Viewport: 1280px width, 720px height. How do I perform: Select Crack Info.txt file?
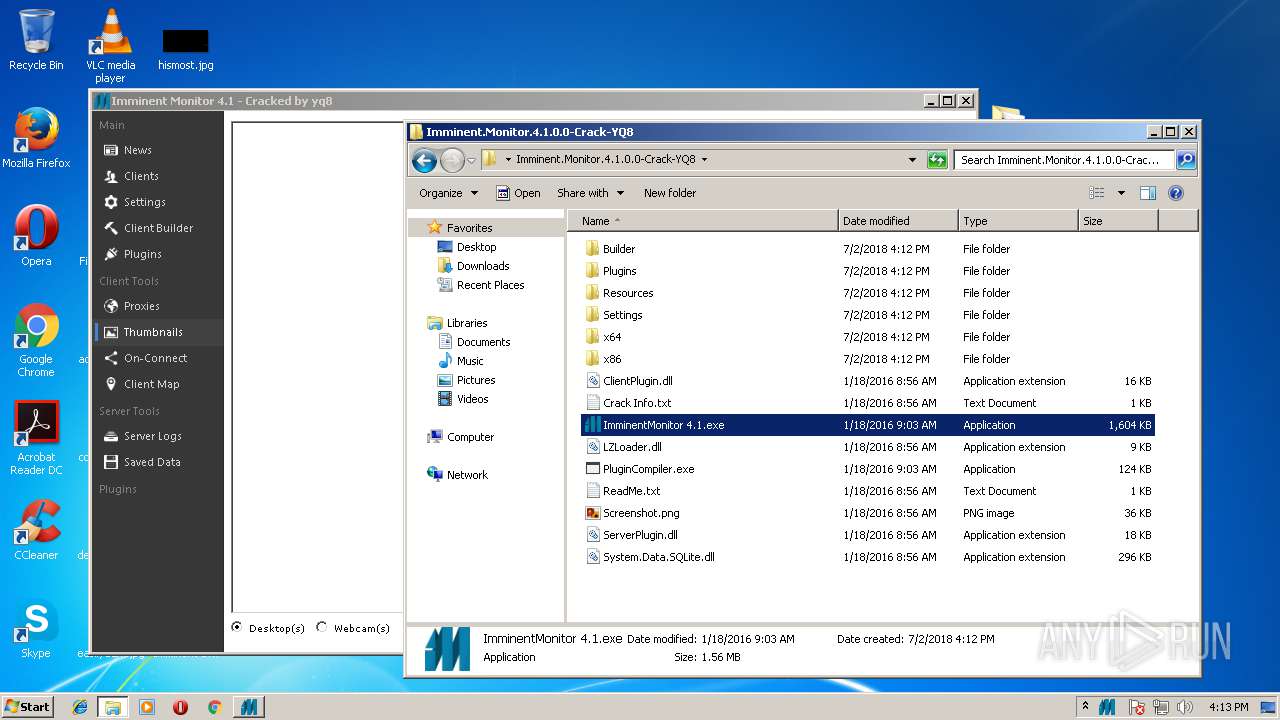pos(637,403)
